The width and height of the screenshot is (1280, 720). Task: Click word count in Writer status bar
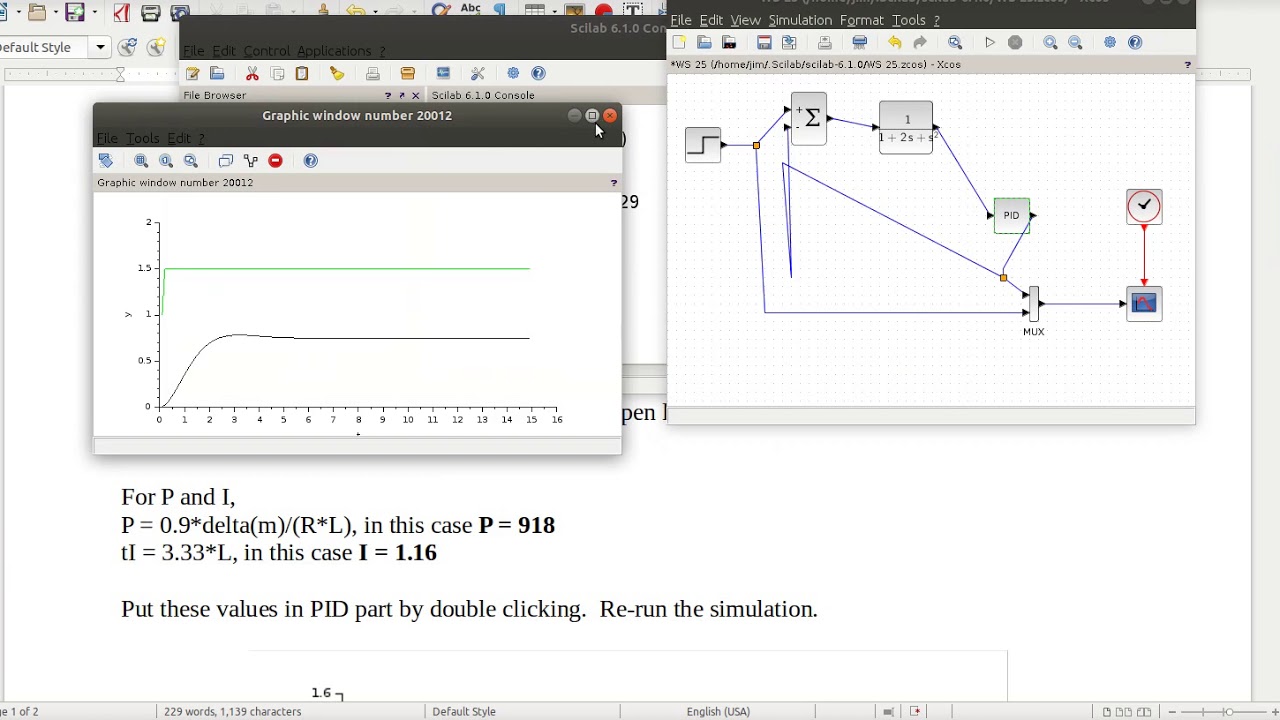233,712
